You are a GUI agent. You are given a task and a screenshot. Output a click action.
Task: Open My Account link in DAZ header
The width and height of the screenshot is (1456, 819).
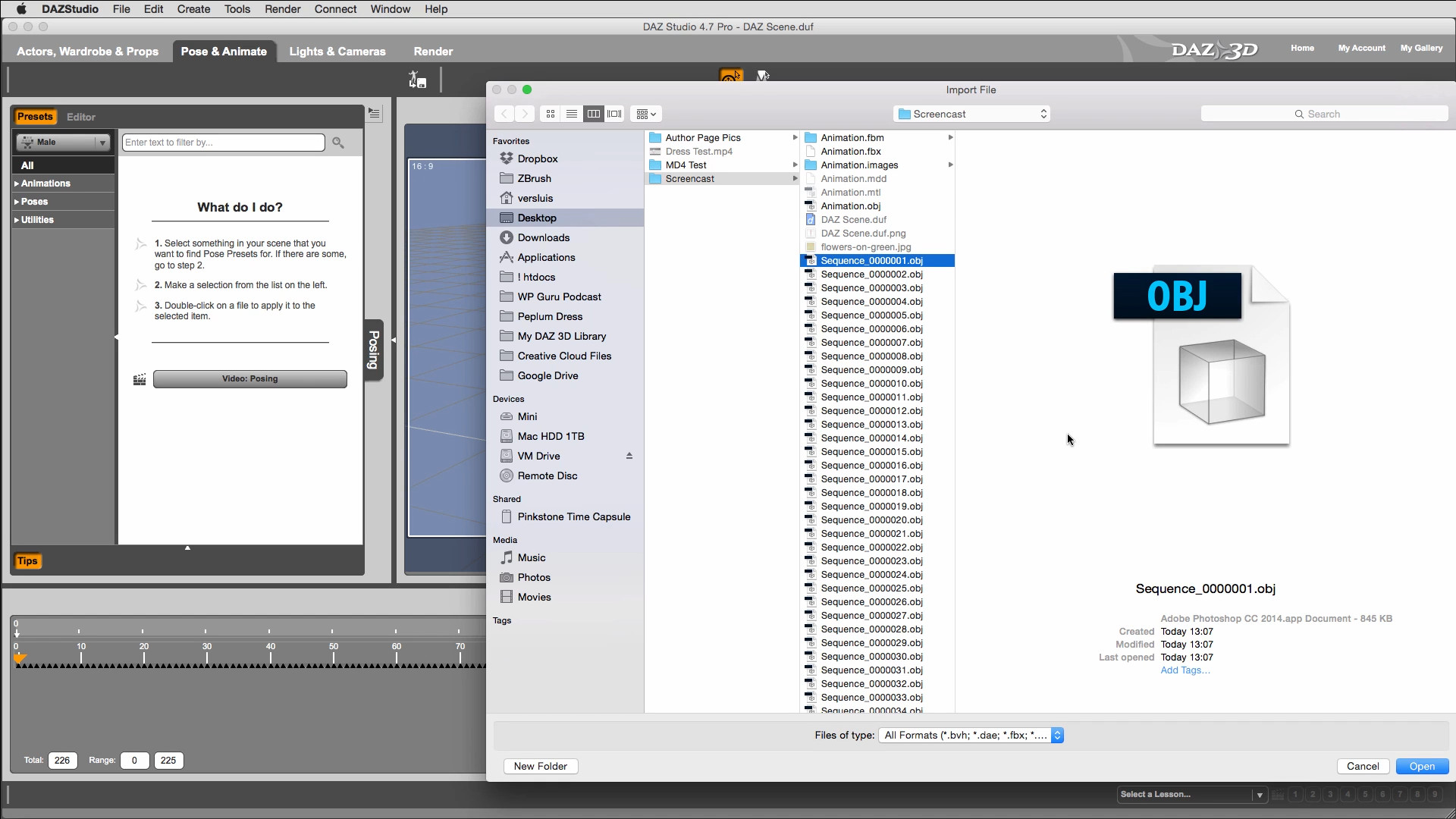tap(1361, 48)
